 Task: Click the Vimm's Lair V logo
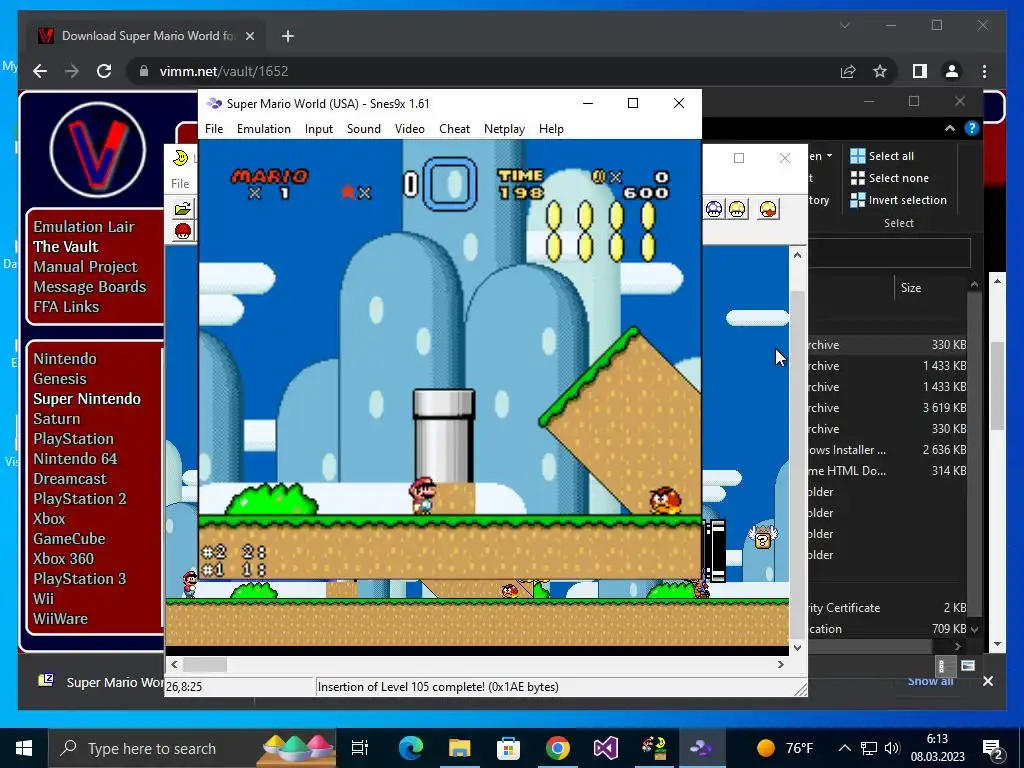[x=97, y=150]
